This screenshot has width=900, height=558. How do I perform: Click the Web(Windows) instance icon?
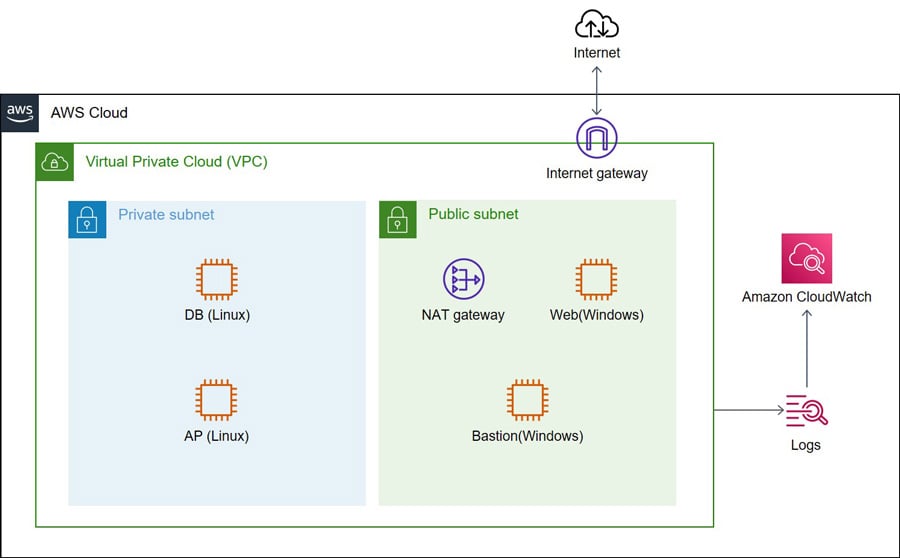point(596,279)
